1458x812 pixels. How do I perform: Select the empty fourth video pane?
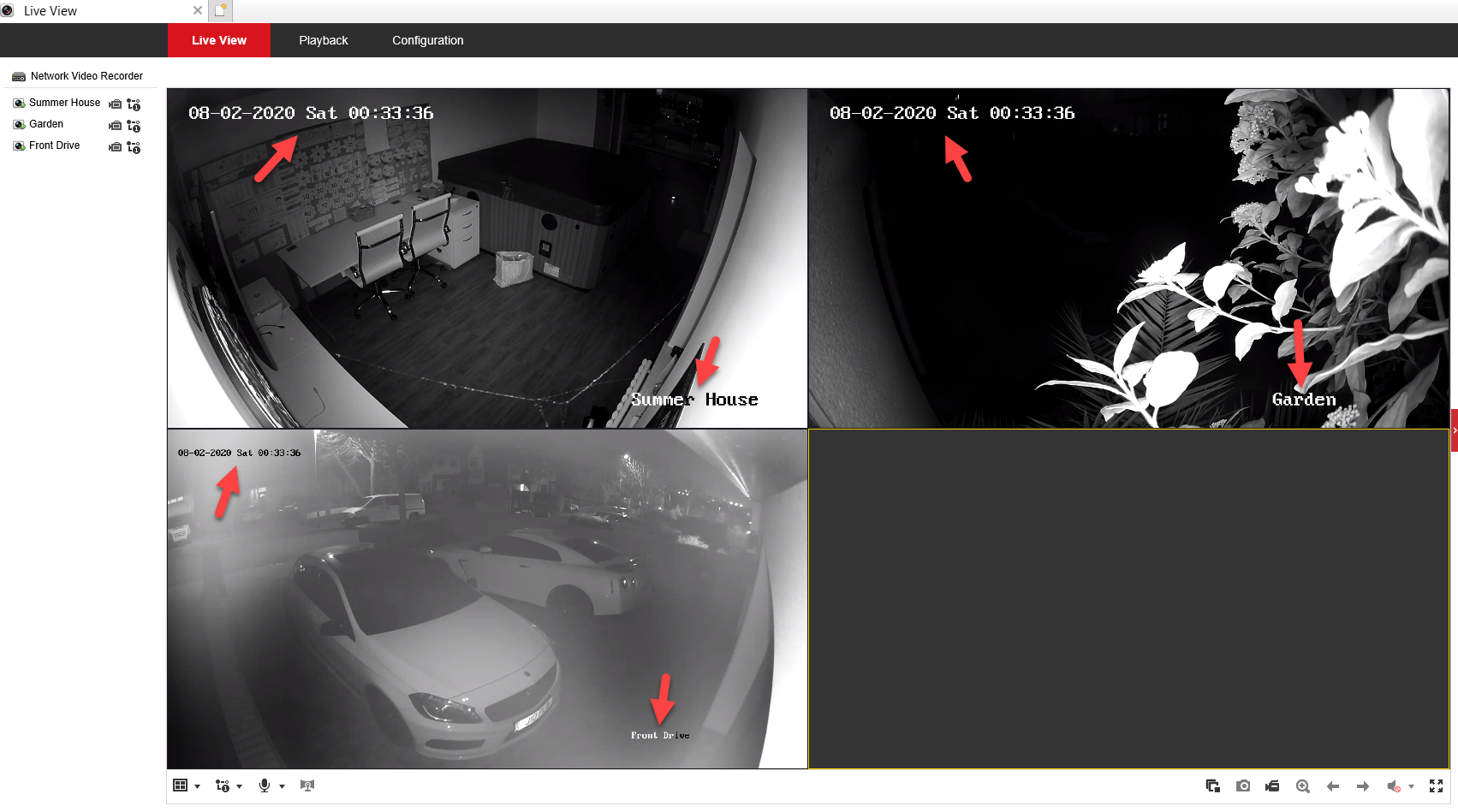click(x=1128, y=598)
